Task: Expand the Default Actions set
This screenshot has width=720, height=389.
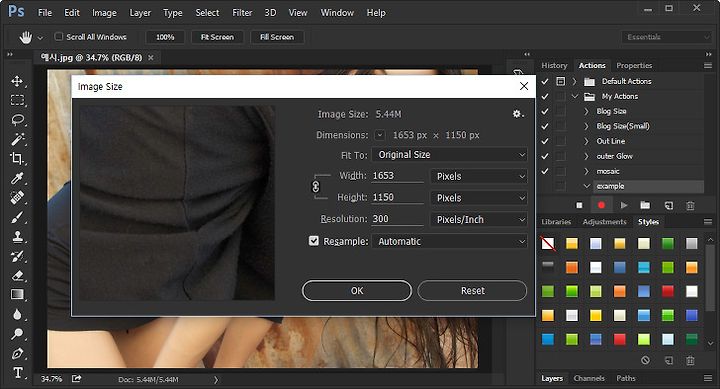Action: click(x=574, y=81)
